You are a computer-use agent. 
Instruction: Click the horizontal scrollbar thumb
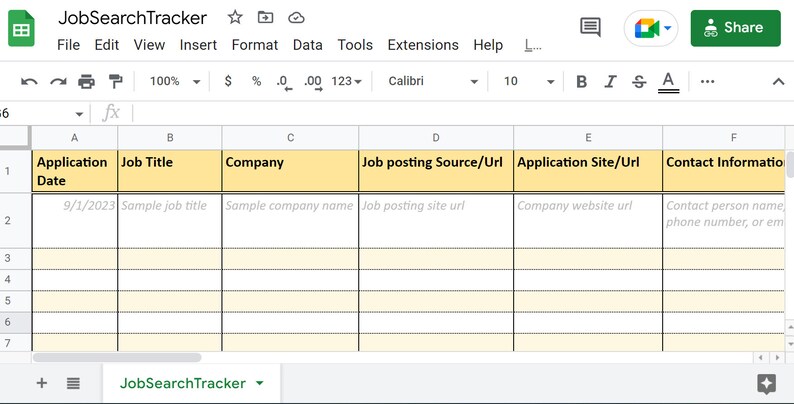point(116,357)
